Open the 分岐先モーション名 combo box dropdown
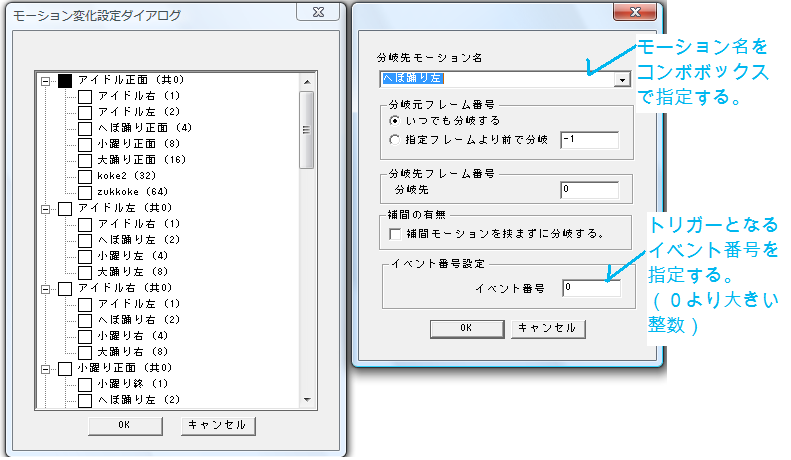The height and width of the screenshot is (460, 791). pos(623,79)
